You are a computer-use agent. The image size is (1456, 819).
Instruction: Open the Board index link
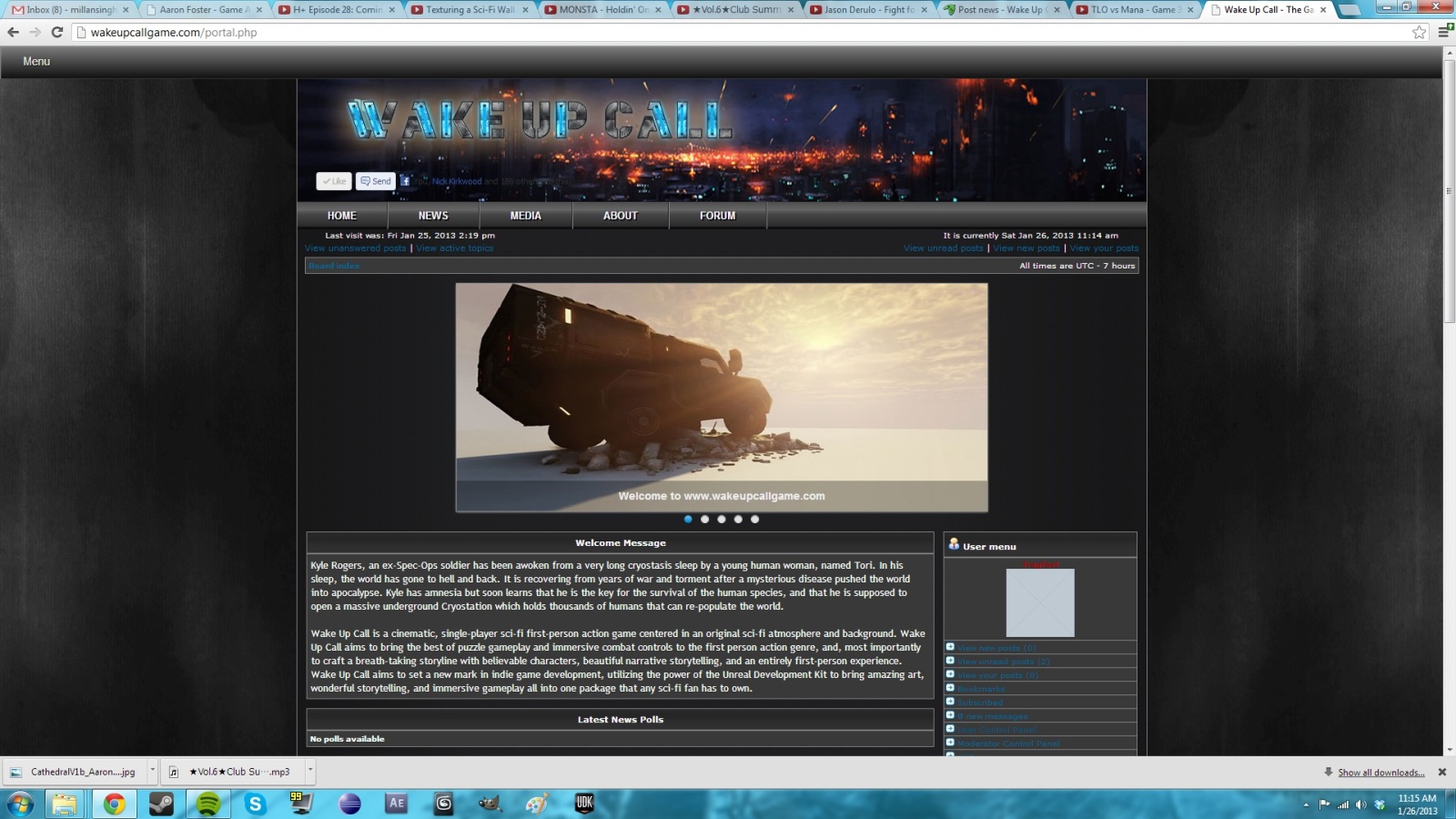pos(334,266)
